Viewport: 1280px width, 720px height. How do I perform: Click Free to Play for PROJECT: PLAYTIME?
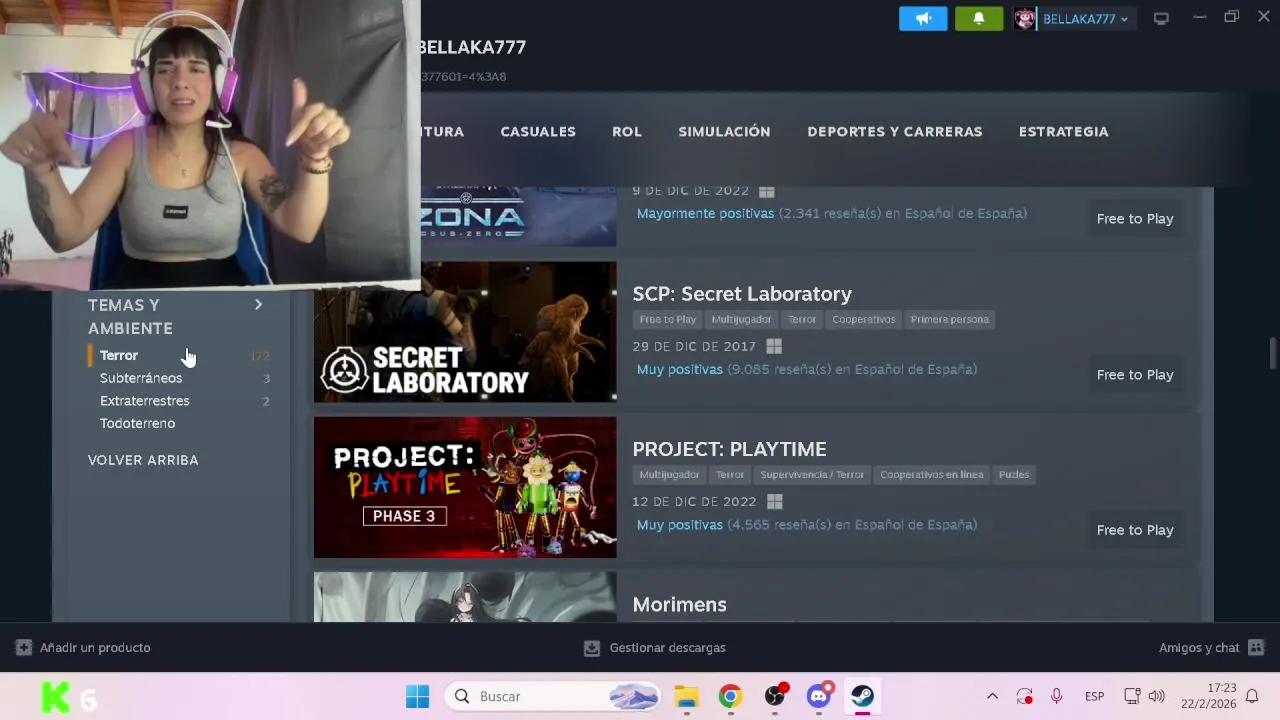(x=1135, y=530)
